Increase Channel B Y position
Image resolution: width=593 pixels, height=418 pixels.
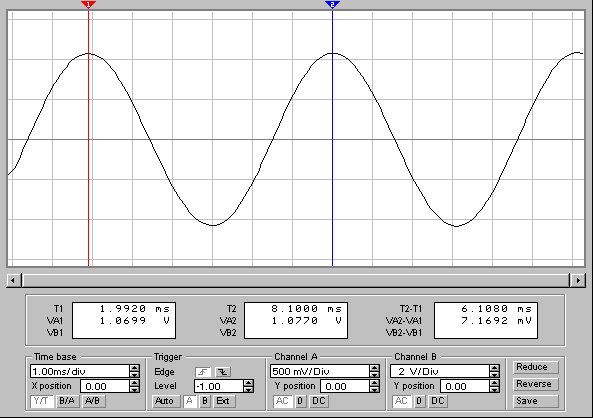pos(494,383)
